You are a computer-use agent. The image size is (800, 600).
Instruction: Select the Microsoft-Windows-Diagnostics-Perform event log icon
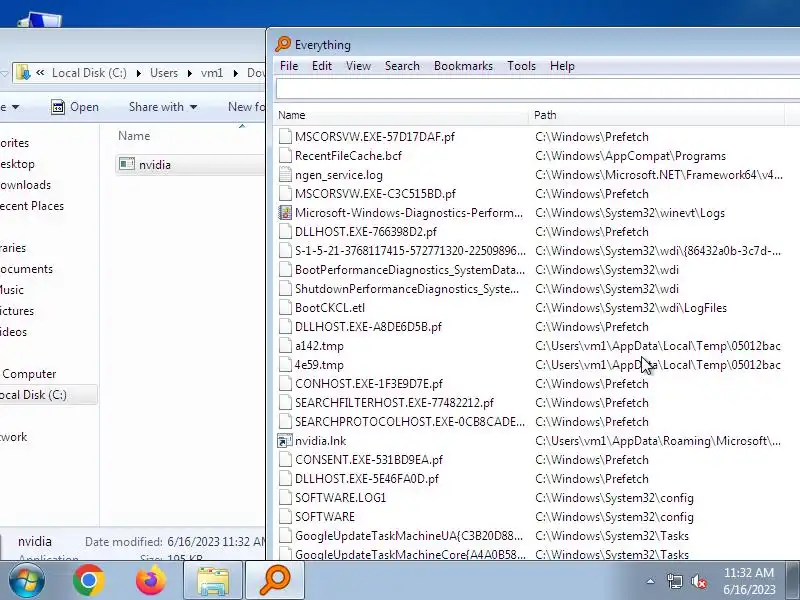285,213
